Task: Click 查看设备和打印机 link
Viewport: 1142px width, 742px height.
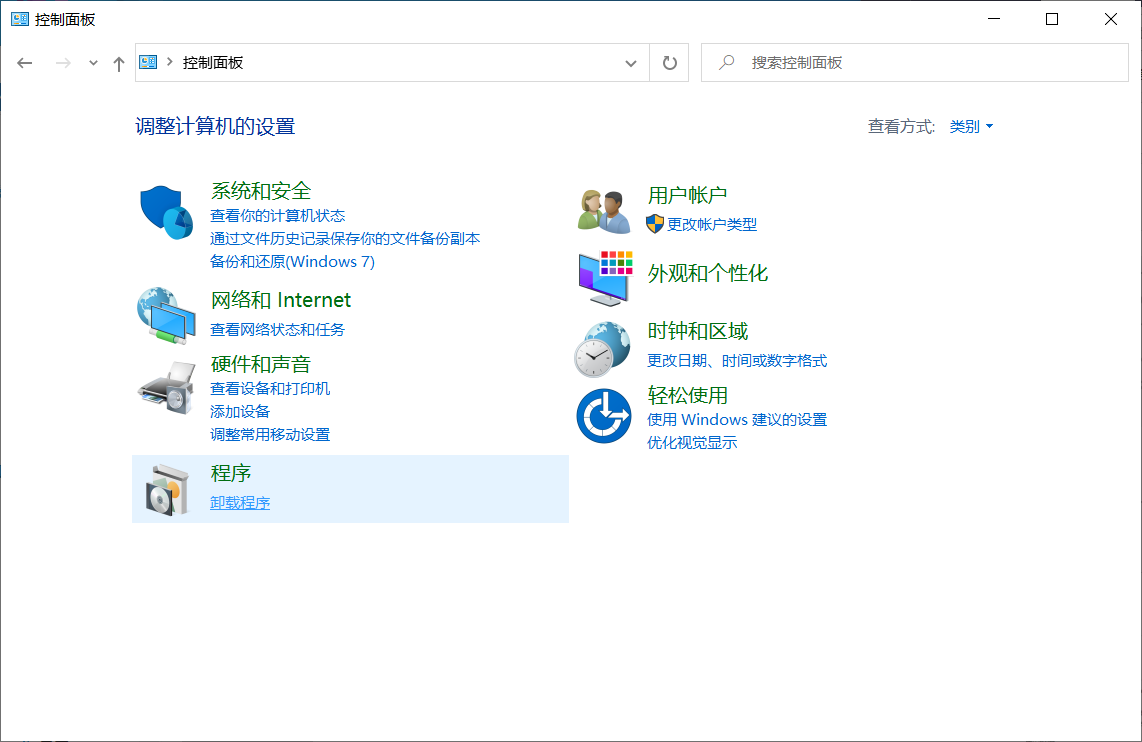Action: 270,389
